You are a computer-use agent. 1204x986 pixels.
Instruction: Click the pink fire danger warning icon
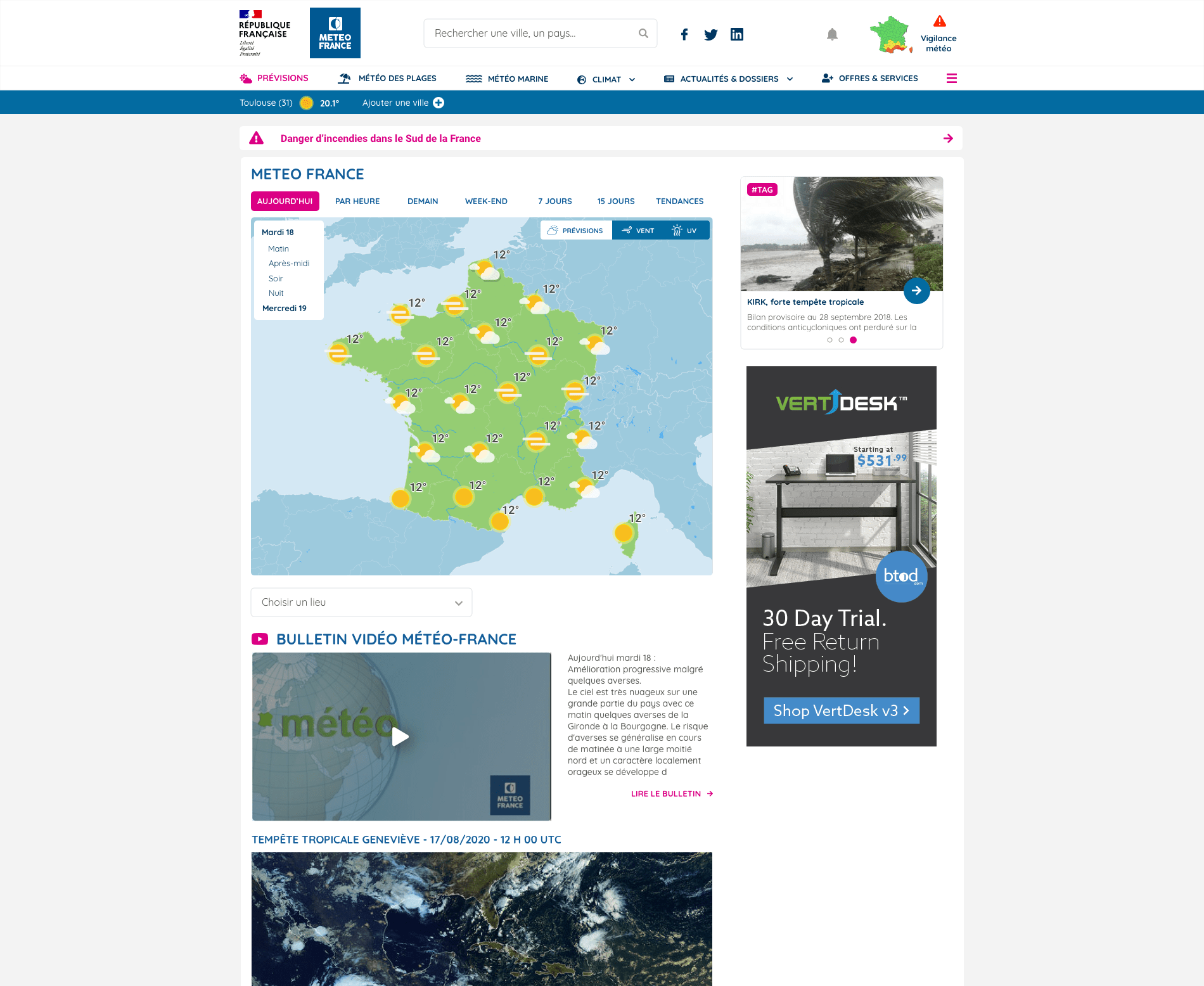click(256, 138)
